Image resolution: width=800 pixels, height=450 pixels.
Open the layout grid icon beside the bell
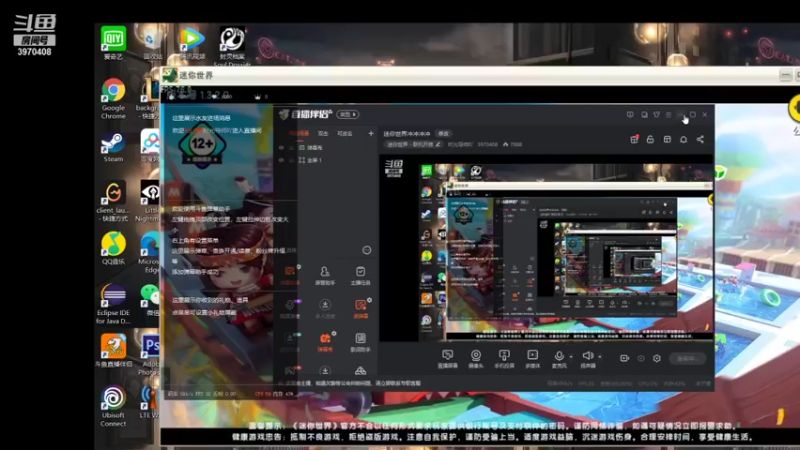pos(667,139)
